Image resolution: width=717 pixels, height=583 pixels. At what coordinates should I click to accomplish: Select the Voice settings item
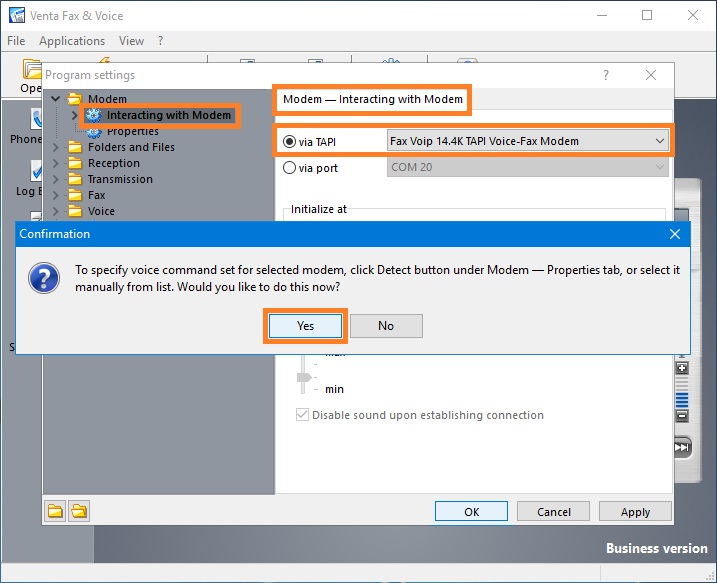coord(101,211)
